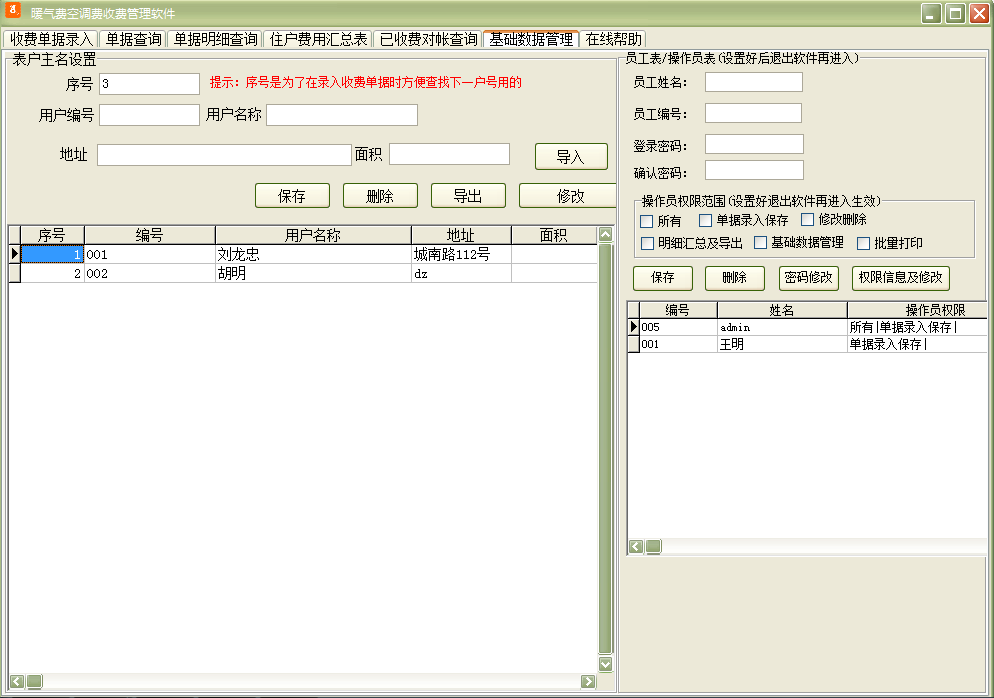994x698 pixels.
Task: Focus the 登录密码 input field
Action: click(x=754, y=144)
